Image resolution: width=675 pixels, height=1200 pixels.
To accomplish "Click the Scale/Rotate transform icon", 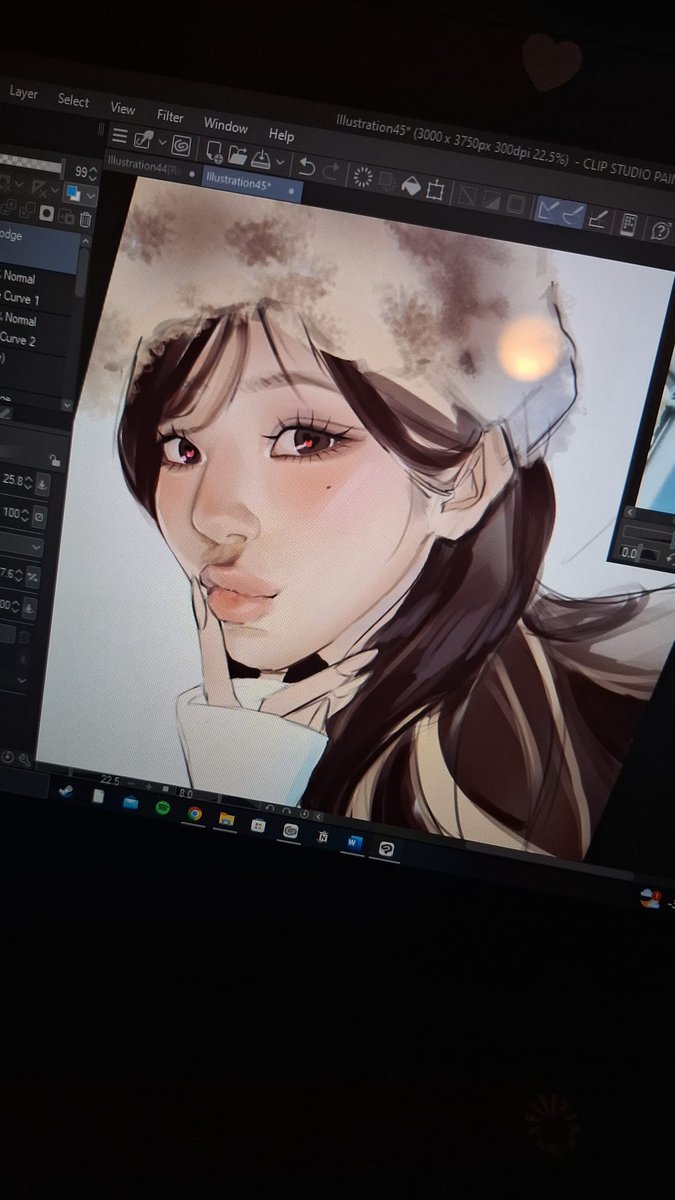I will coord(435,190).
